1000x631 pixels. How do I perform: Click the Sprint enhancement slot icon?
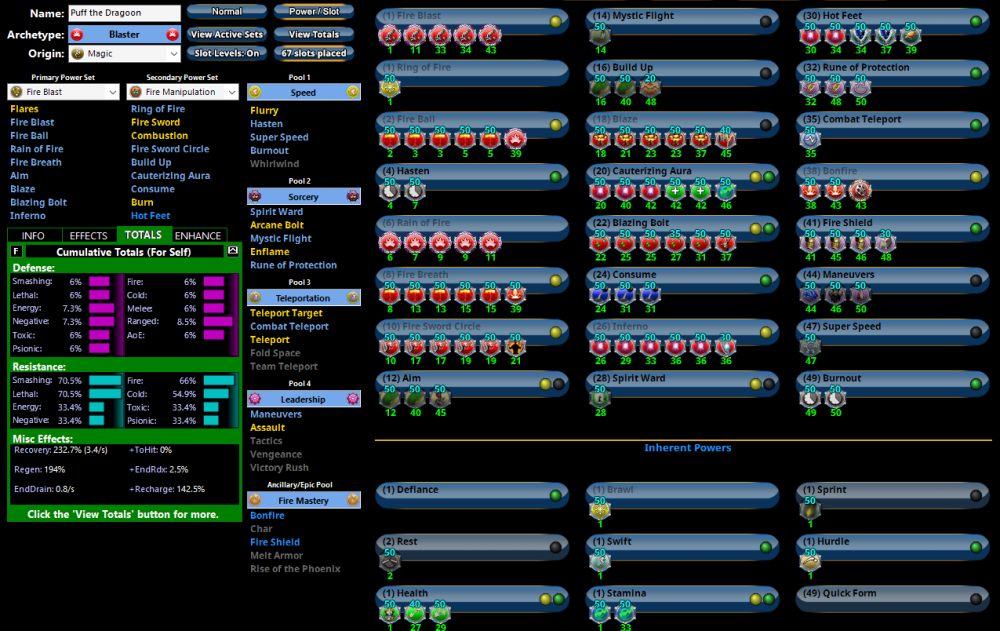click(x=809, y=510)
